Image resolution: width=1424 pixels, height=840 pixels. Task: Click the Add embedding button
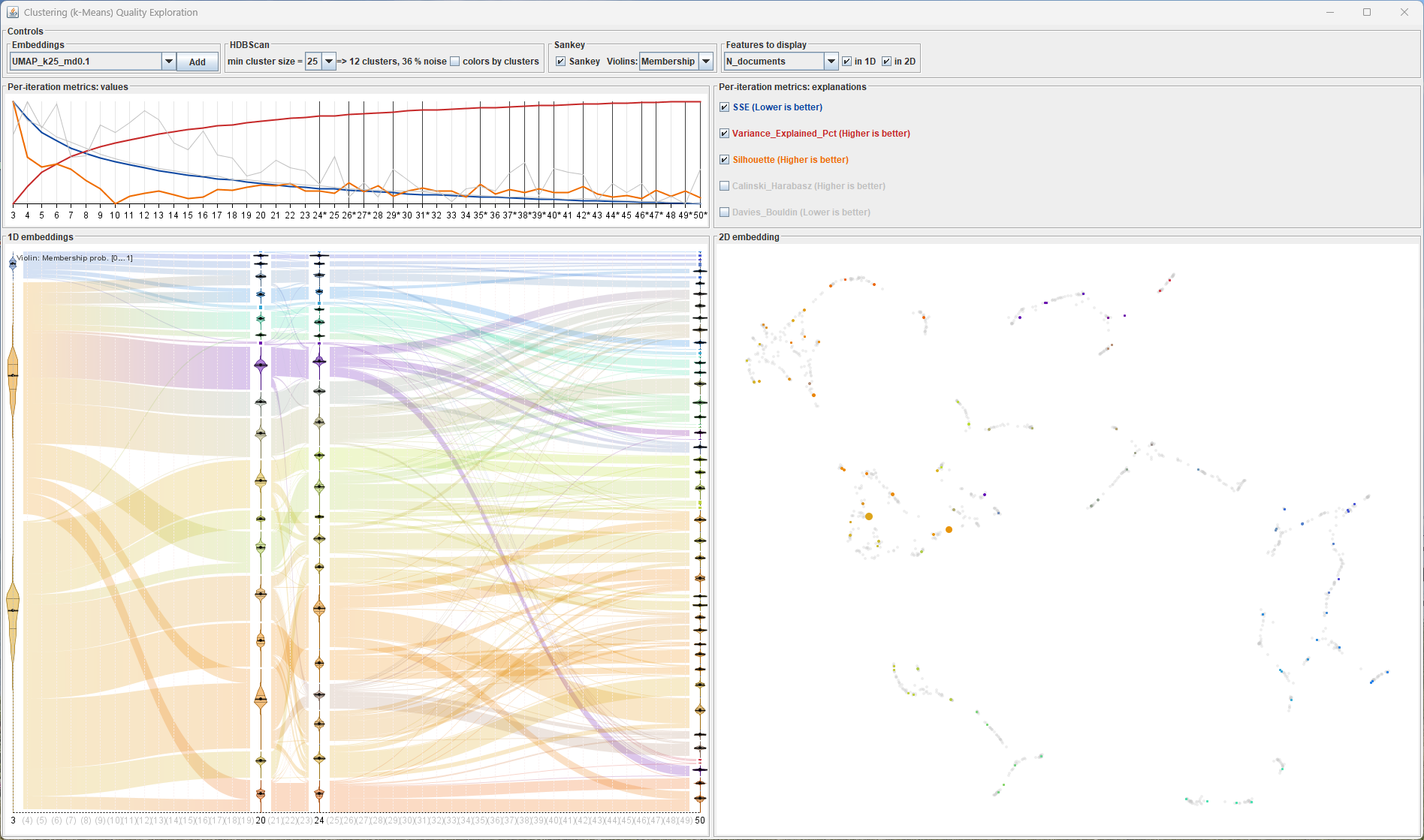pyautogui.click(x=198, y=62)
